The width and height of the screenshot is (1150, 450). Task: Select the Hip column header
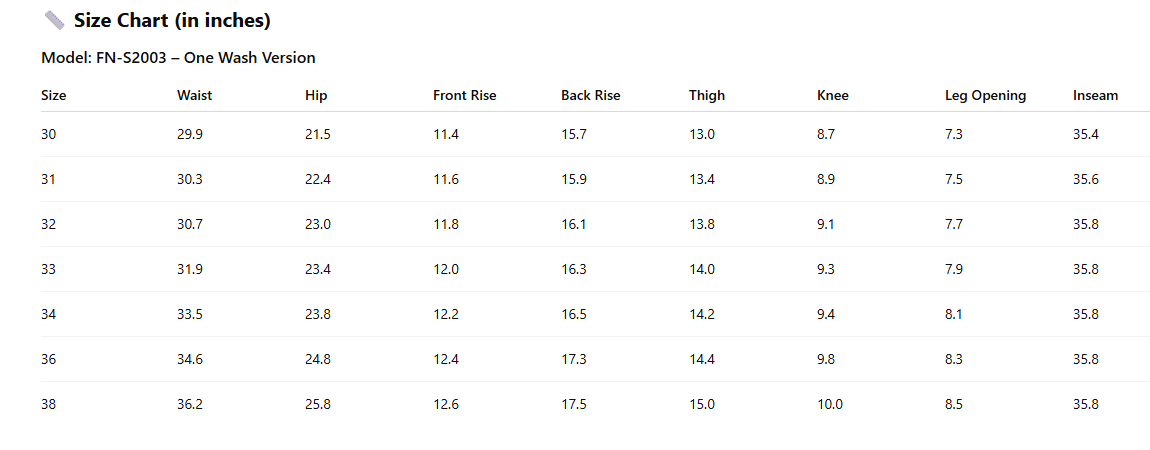click(316, 96)
